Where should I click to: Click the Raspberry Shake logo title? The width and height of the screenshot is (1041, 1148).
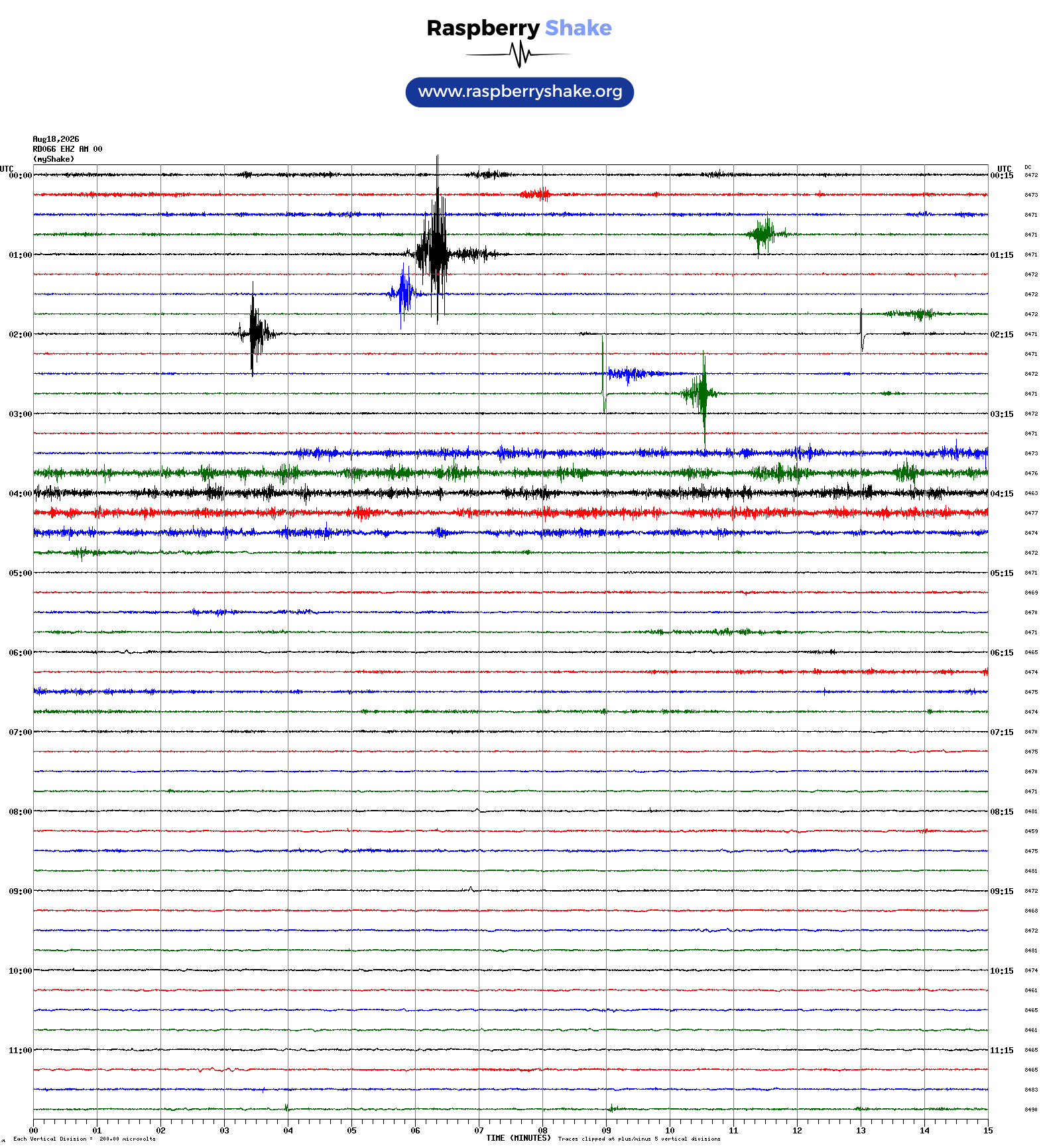519,28
